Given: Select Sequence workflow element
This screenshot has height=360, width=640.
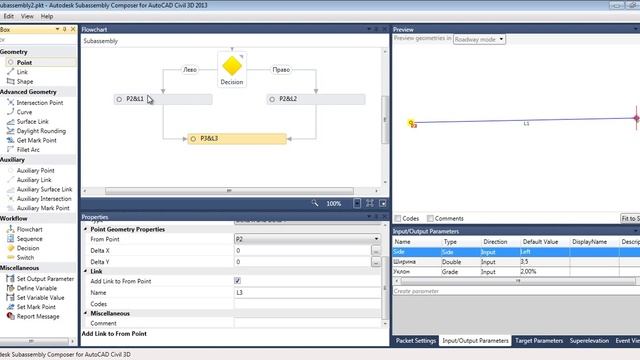Looking at the screenshot, I should 29,238.
